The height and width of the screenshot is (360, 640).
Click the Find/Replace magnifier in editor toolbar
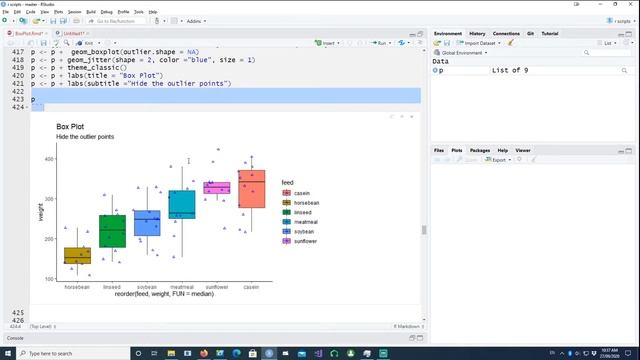point(67,43)
